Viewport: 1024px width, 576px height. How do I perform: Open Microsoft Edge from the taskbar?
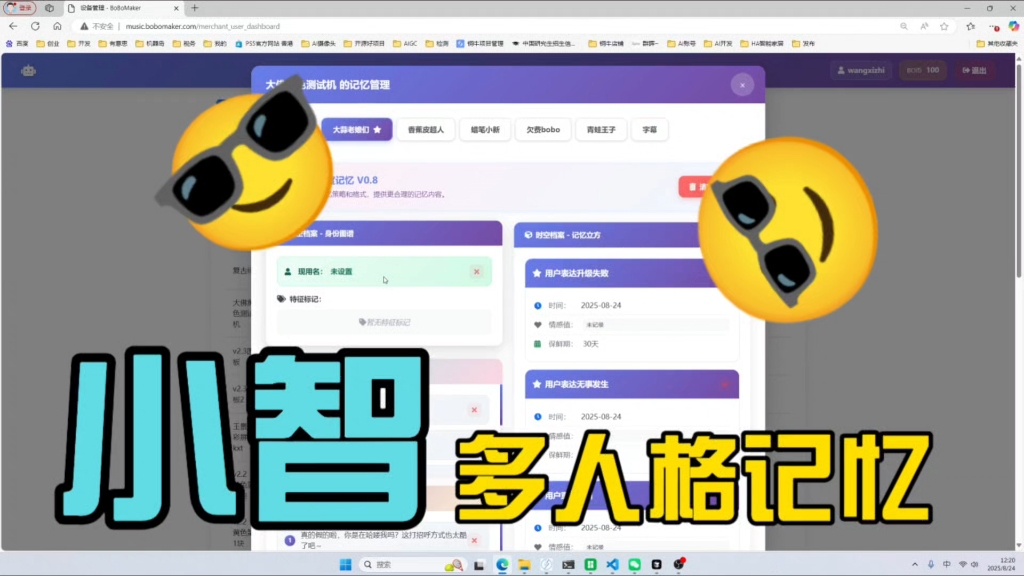502,565
